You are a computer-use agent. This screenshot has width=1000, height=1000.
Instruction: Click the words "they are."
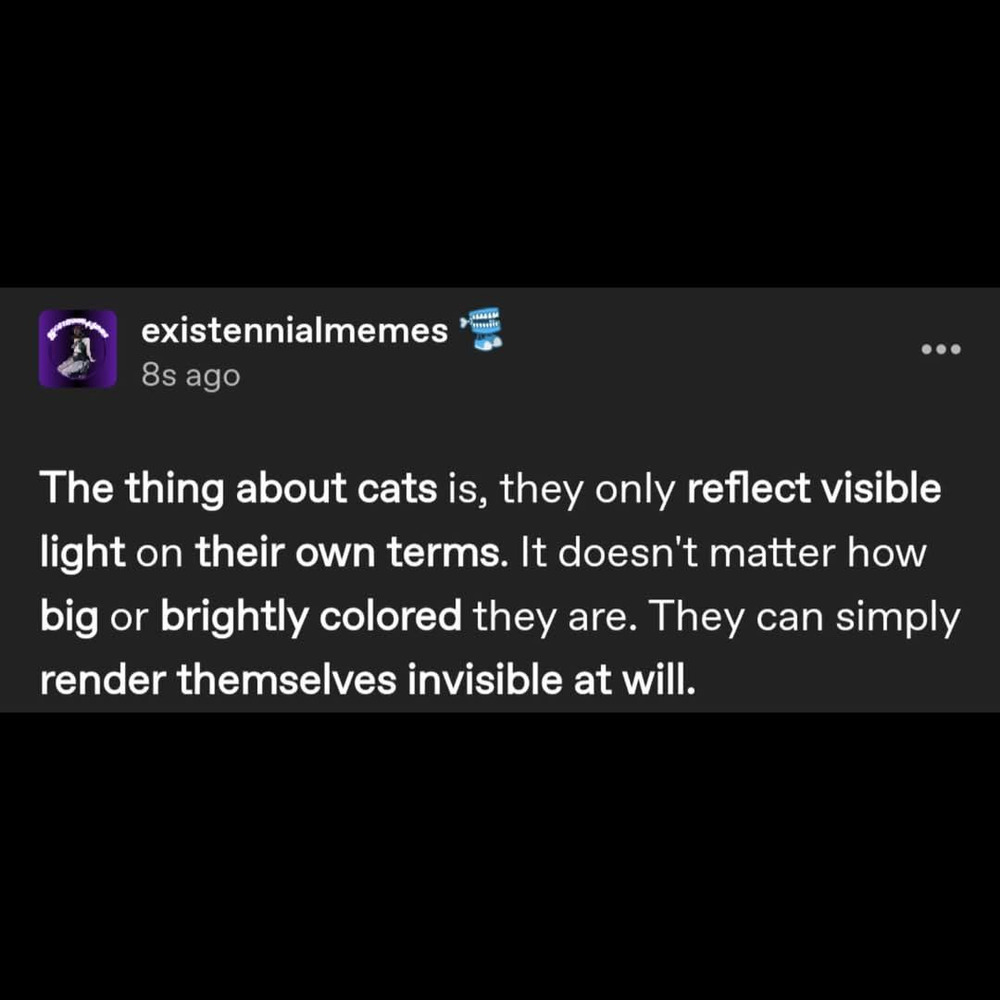tap(555, 617)
